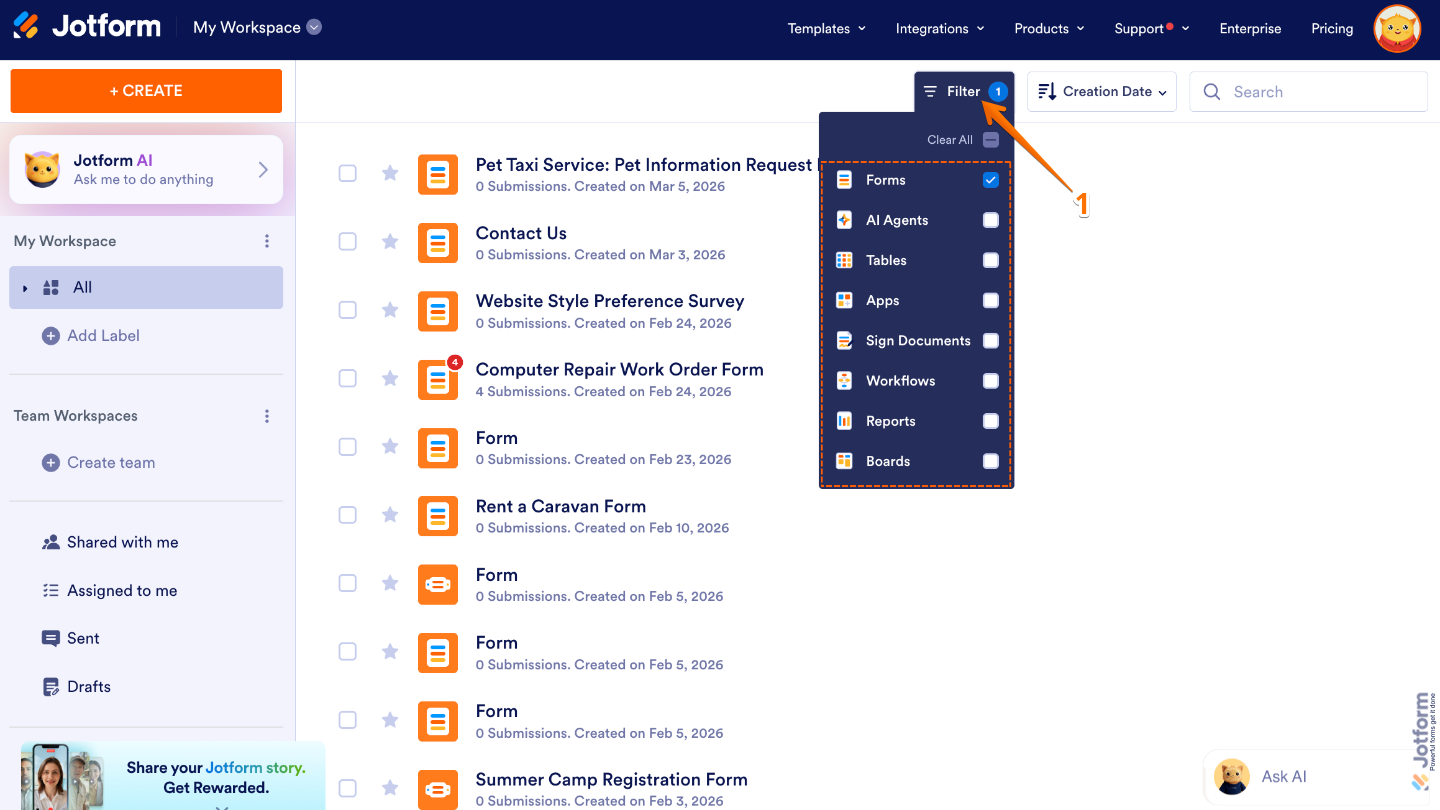The width and height of the screenshot is (1440, 810).
Task: Open the Pricing page link
Action: [x=1332, y=28]
